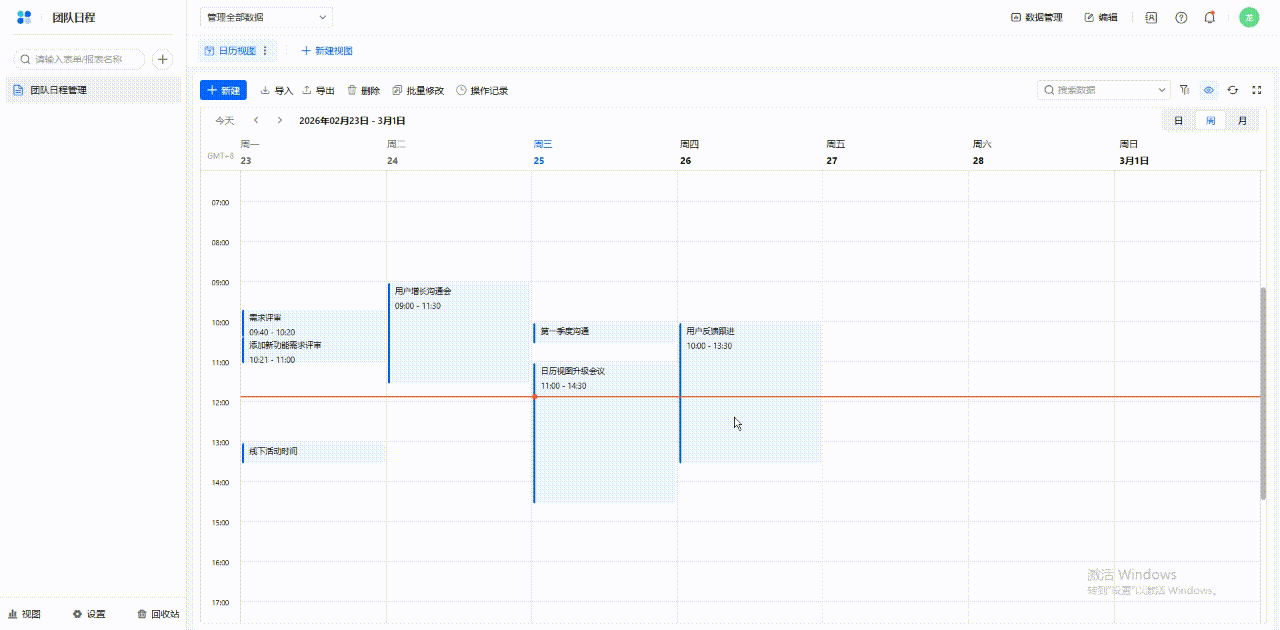Switch calendar to 月 month view
Viewport: 1280px width, 630px height.
tap(1242, 121)
